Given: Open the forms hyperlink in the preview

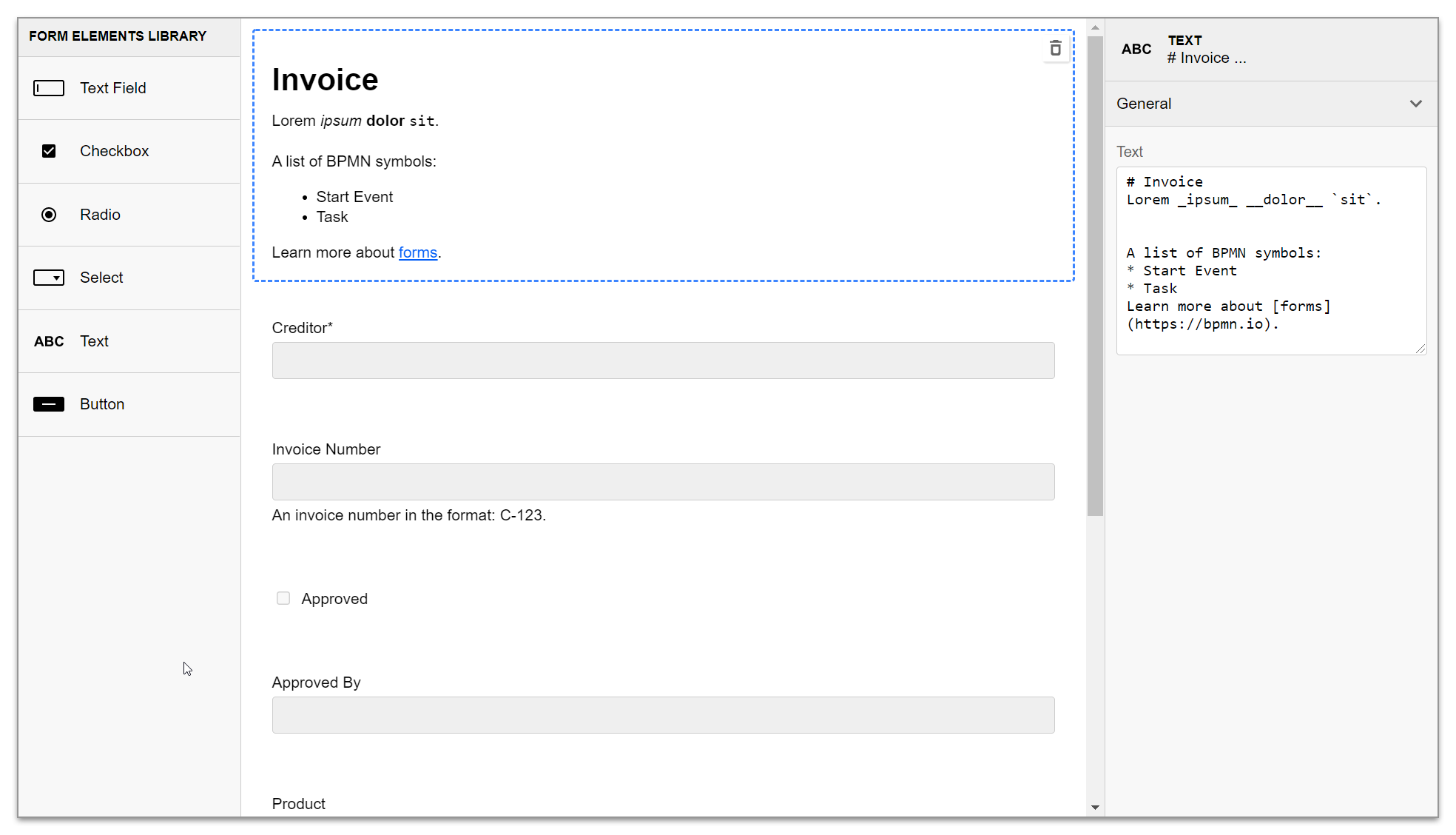Looking at the screenshot, I should click(x=418, y=252).
